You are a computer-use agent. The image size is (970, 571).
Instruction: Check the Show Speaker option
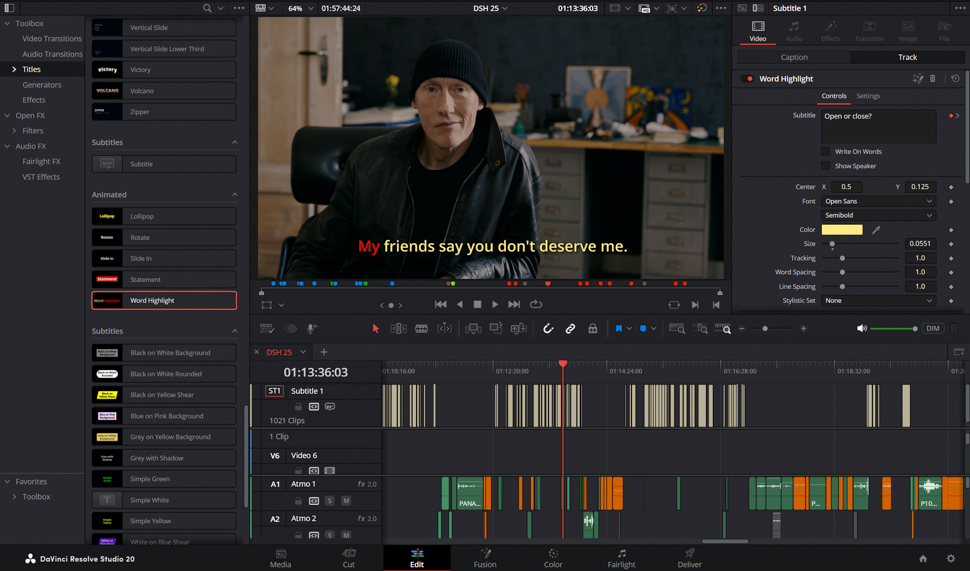click(826, 166)
